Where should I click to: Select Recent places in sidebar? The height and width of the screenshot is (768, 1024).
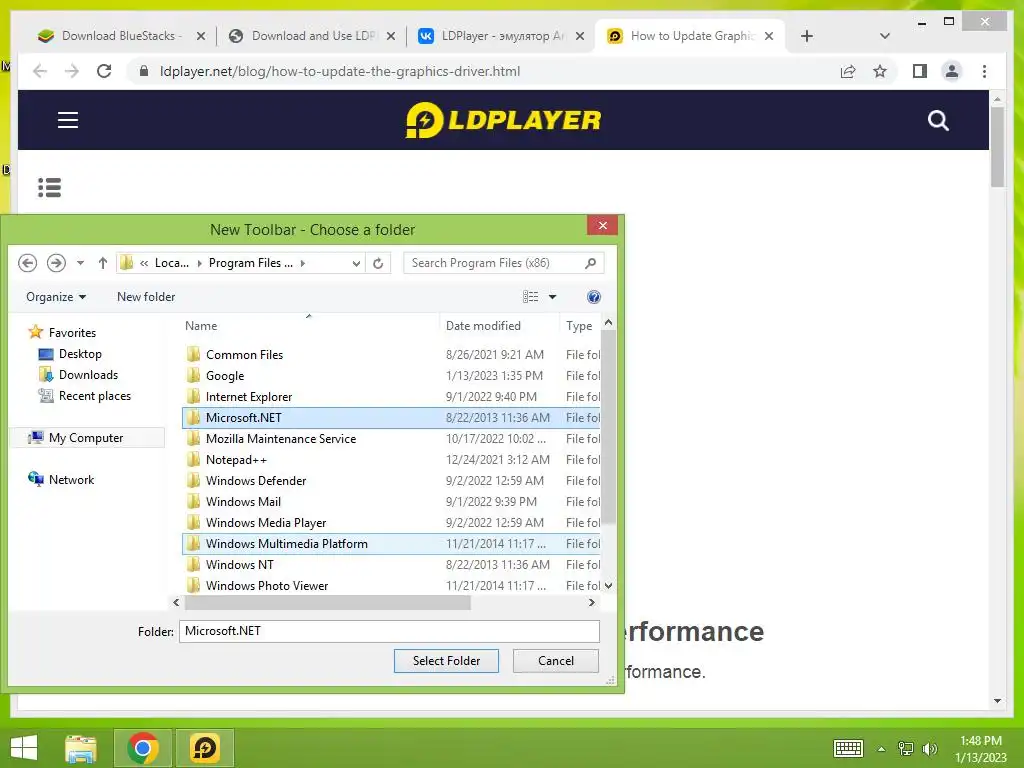[x=95, y=396]
